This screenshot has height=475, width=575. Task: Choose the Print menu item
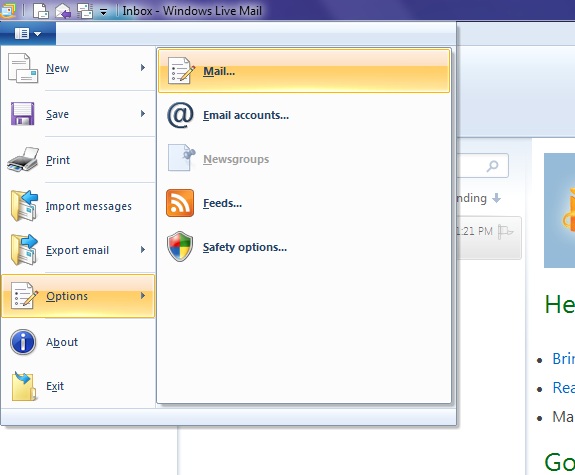point(78,160)
